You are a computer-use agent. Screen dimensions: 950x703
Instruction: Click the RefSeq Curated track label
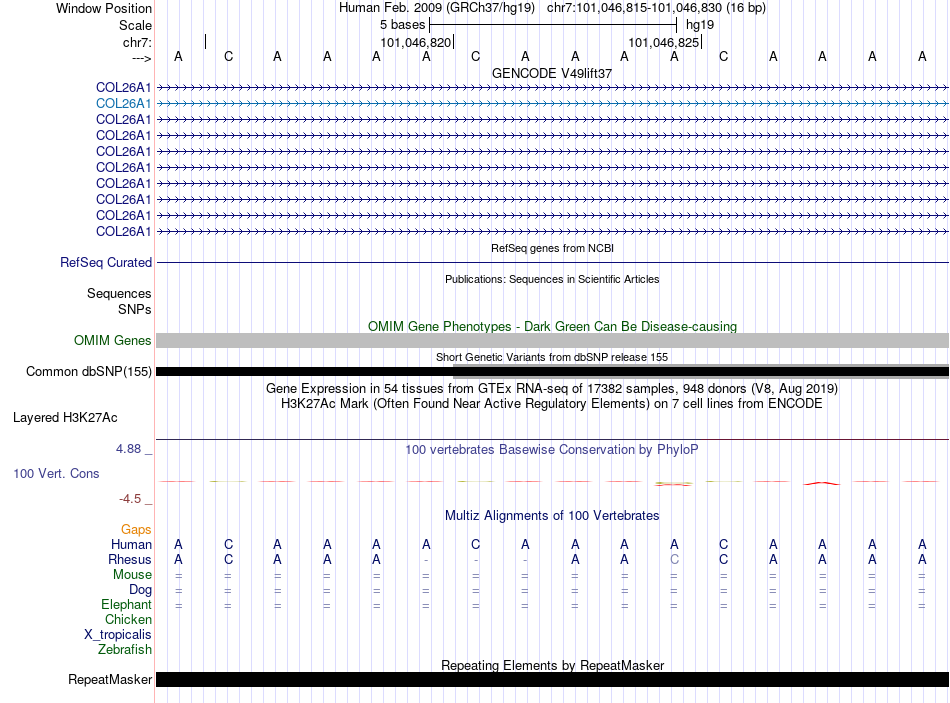(105, 262)
